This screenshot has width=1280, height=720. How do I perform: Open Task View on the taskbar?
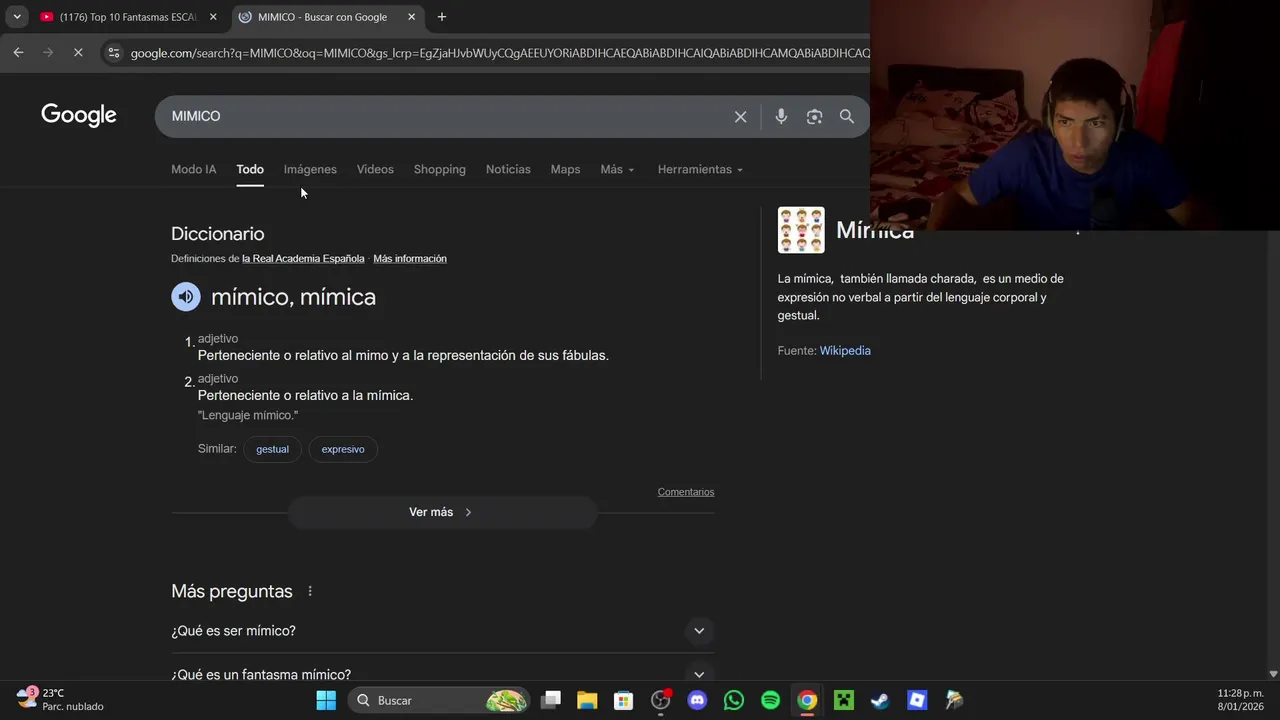coord(550,700)
